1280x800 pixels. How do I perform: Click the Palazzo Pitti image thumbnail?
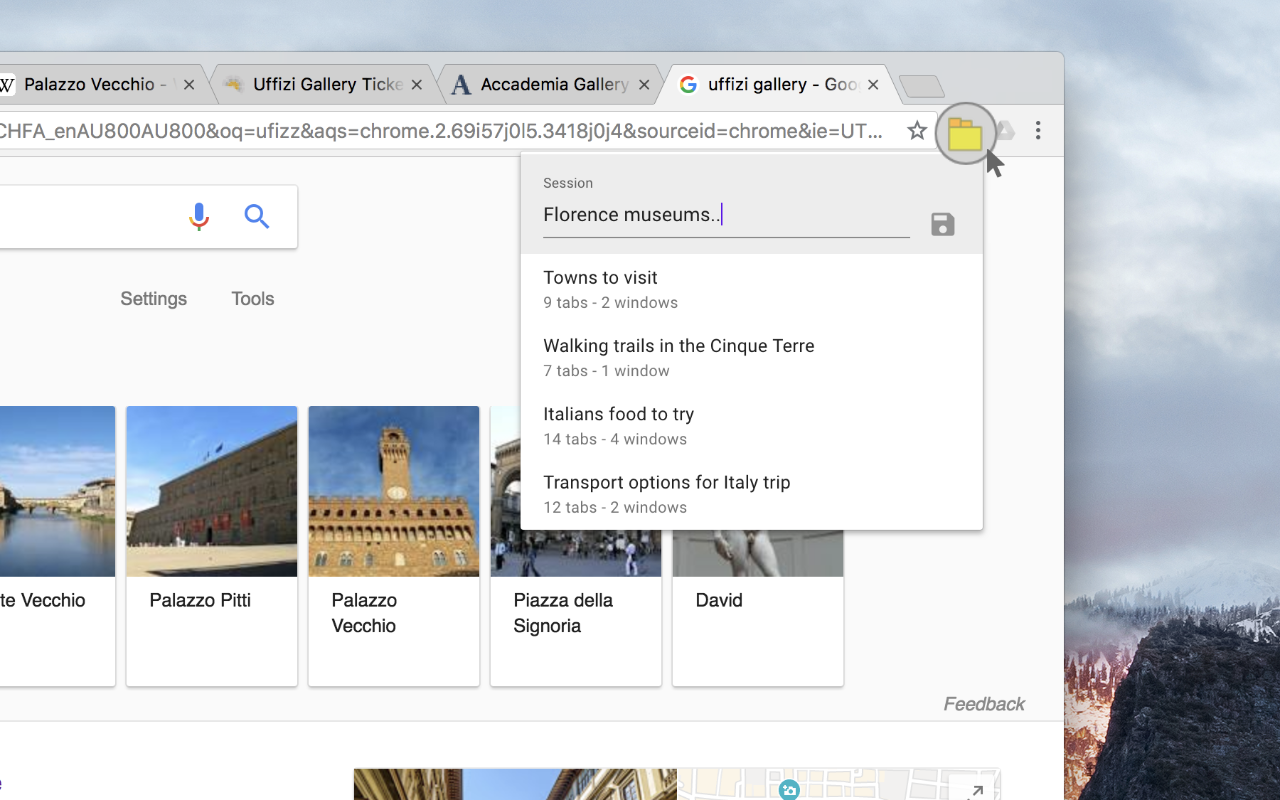click(211, 491)
